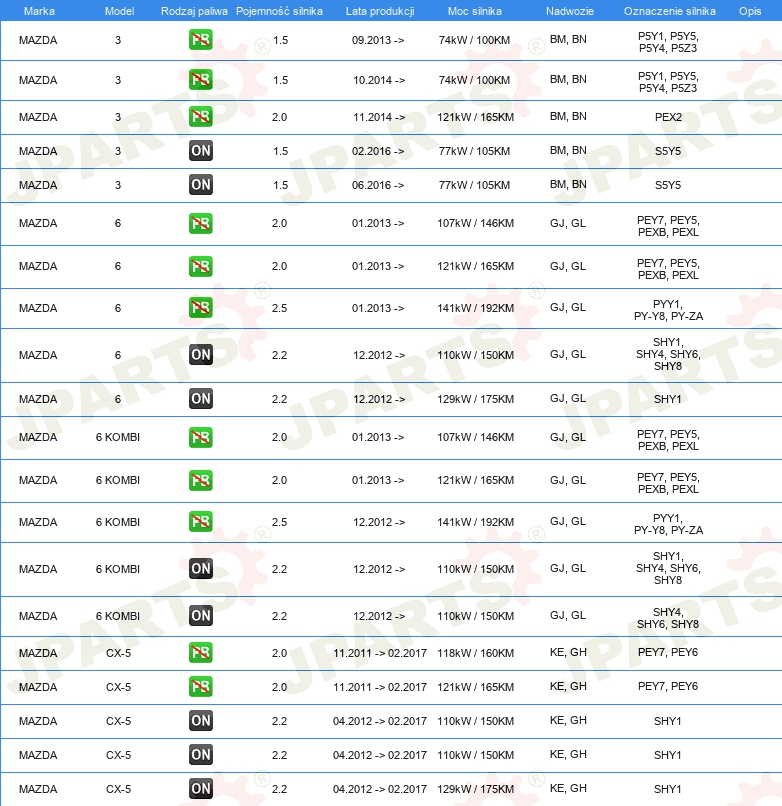
Task: Click the engine code 'S5Y5' in the 02.2016 row
Action: (668, 151)
